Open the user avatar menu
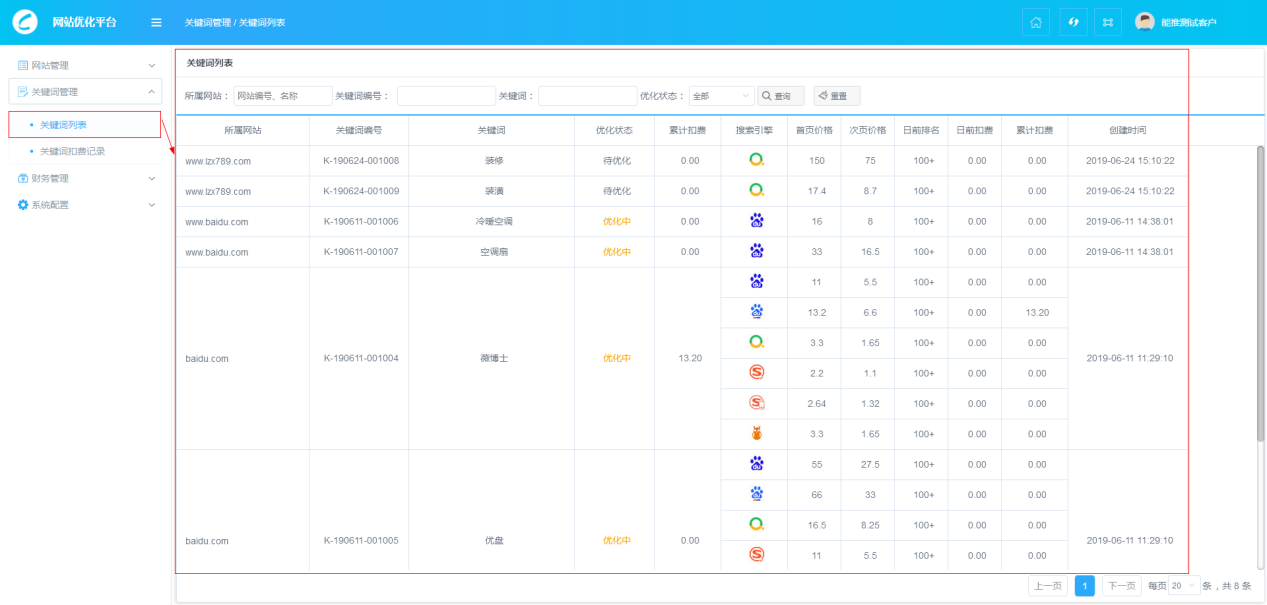Screen dimensions: 1267x605 click(1145, 22)
